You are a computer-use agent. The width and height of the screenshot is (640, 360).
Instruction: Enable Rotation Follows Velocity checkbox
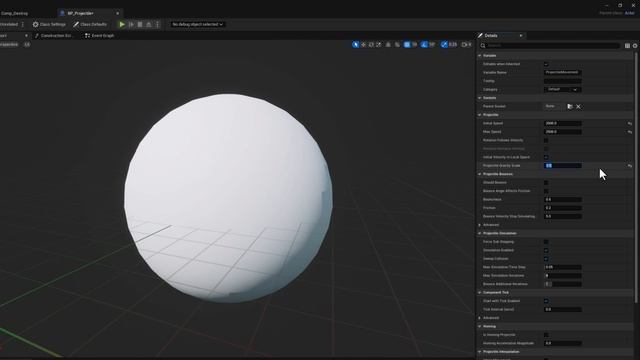click(546, 140)
